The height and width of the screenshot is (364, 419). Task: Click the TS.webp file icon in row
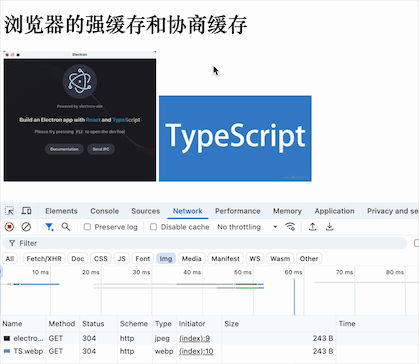[x=7, y=351]
